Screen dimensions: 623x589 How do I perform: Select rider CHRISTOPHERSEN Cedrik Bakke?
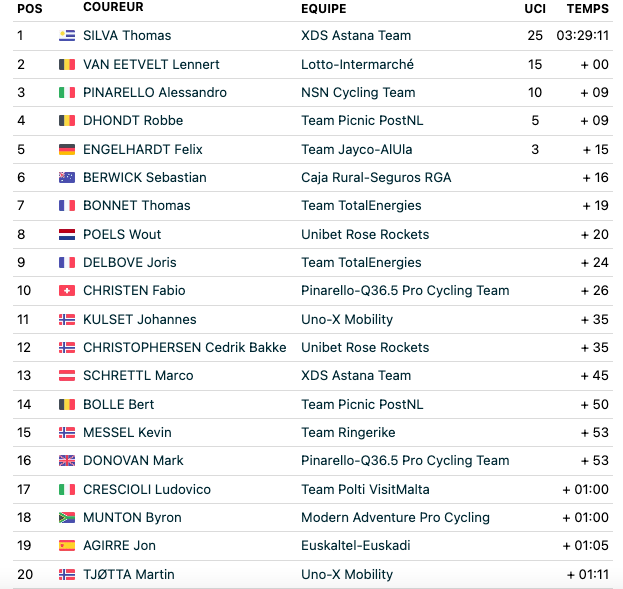(185, 347)
